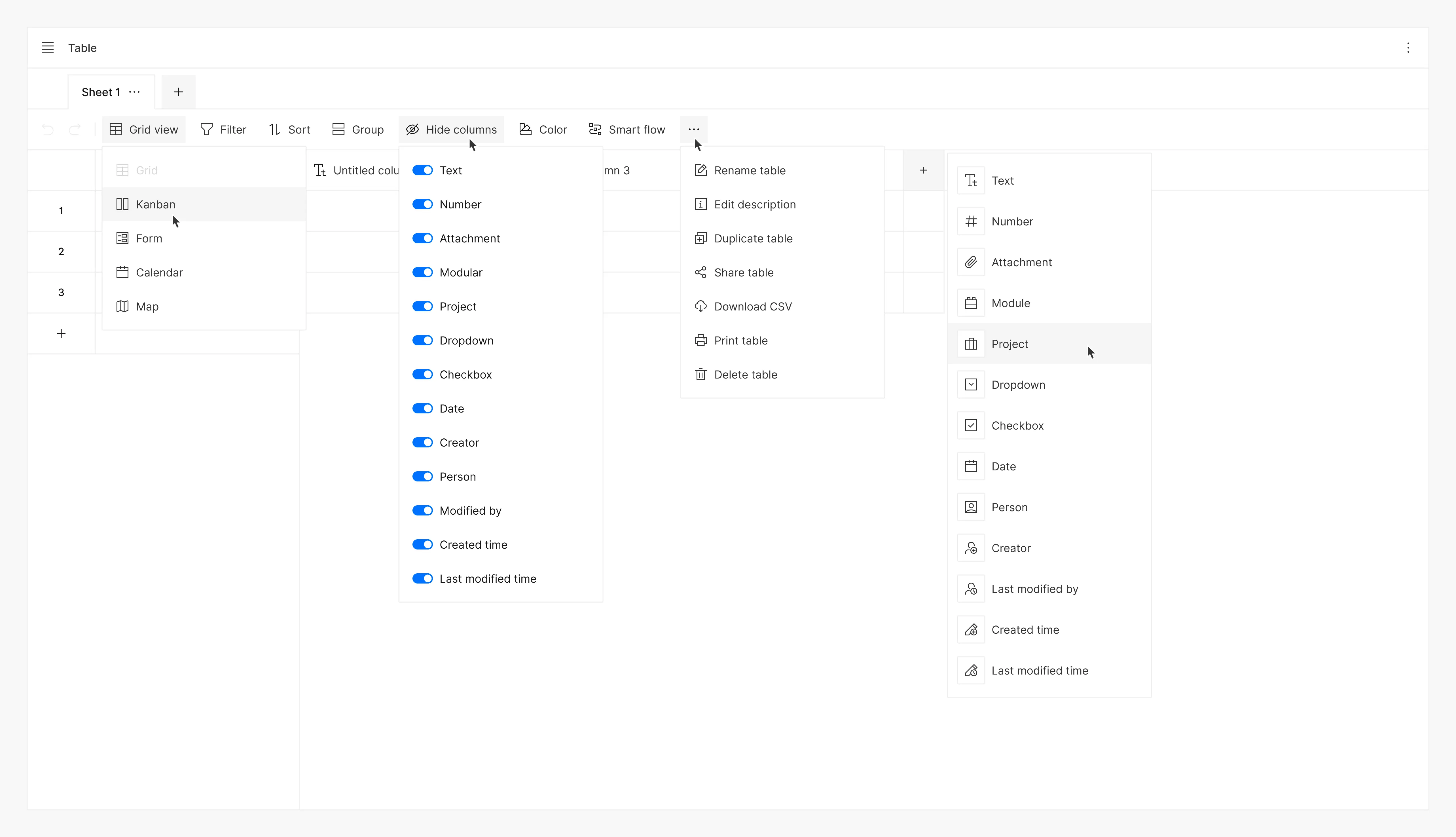The image size is (1456, 837).
Task: Click the Share table icon
Action: (x=701, y=272)
